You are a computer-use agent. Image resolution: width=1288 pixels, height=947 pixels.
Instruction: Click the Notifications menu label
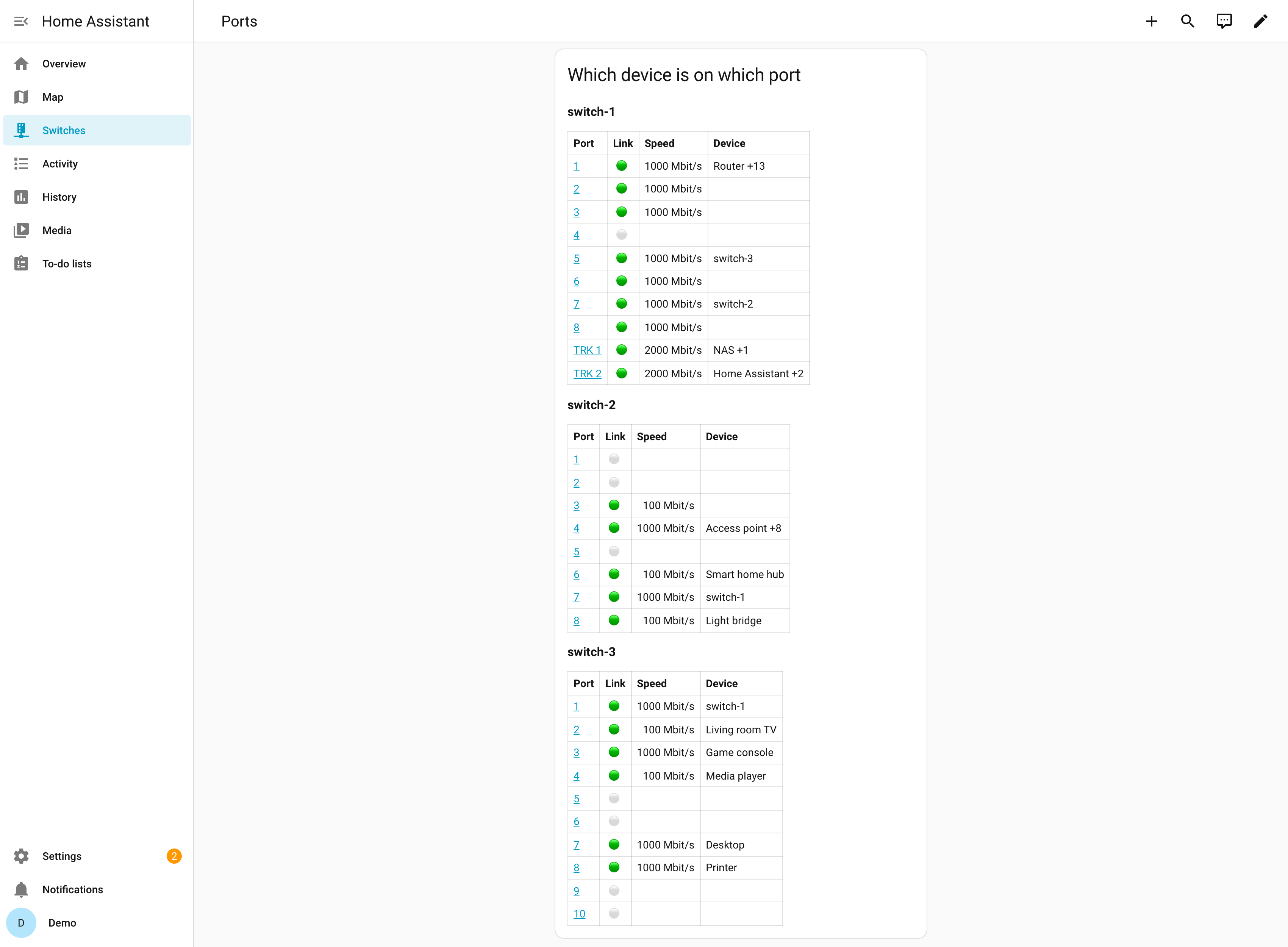73,890
